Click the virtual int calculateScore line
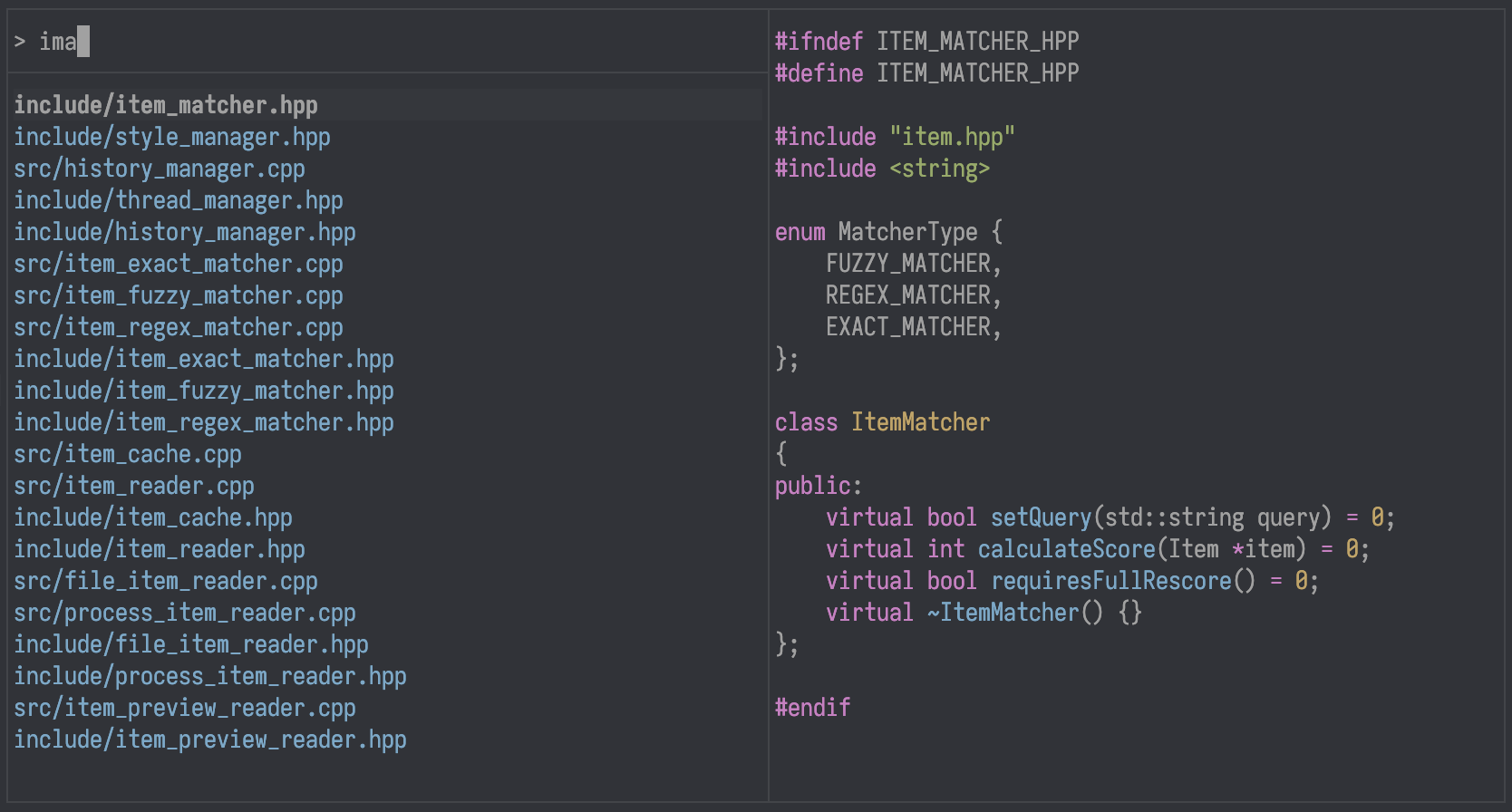The height and width of the screenshot is (812, 1512). [x=1098, y=549]
